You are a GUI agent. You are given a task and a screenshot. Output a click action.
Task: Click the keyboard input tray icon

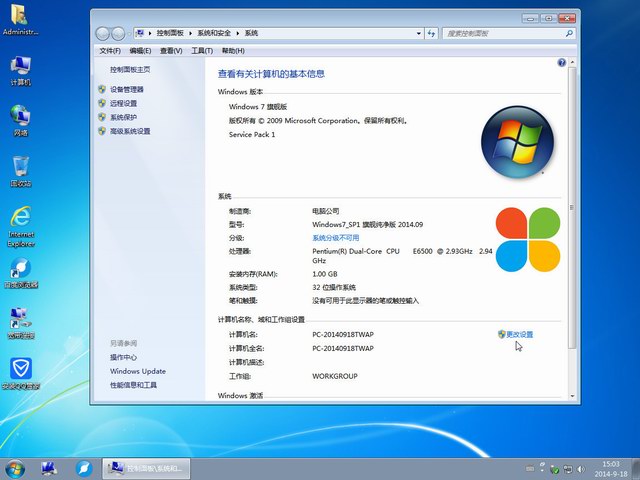coord(530,469)
